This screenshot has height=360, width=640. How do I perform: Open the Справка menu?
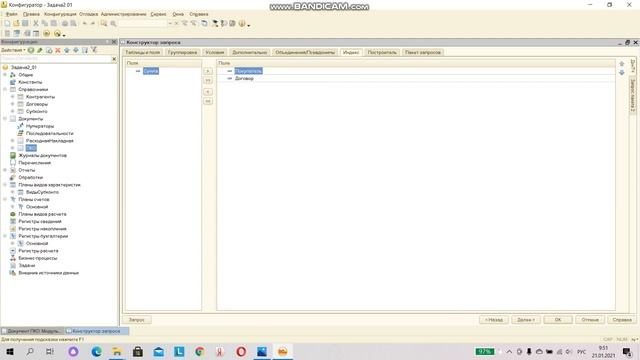coord(199,14)
